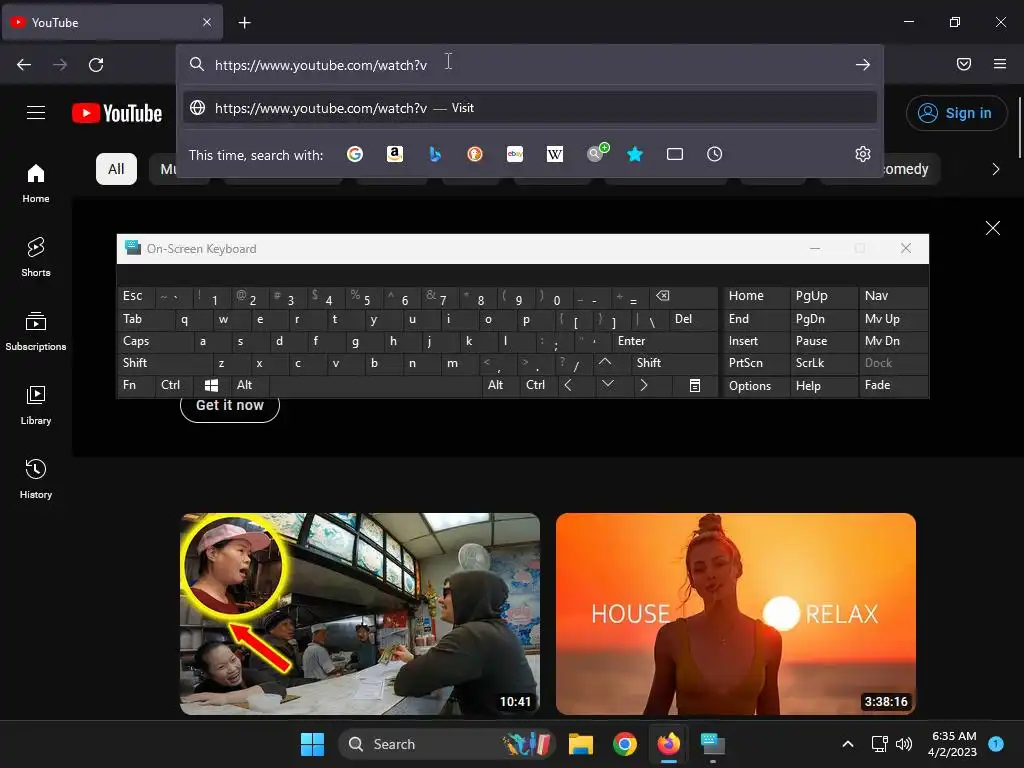
Task: Toggle right Shift key on keyboard
Action: [x=674, y=363]
